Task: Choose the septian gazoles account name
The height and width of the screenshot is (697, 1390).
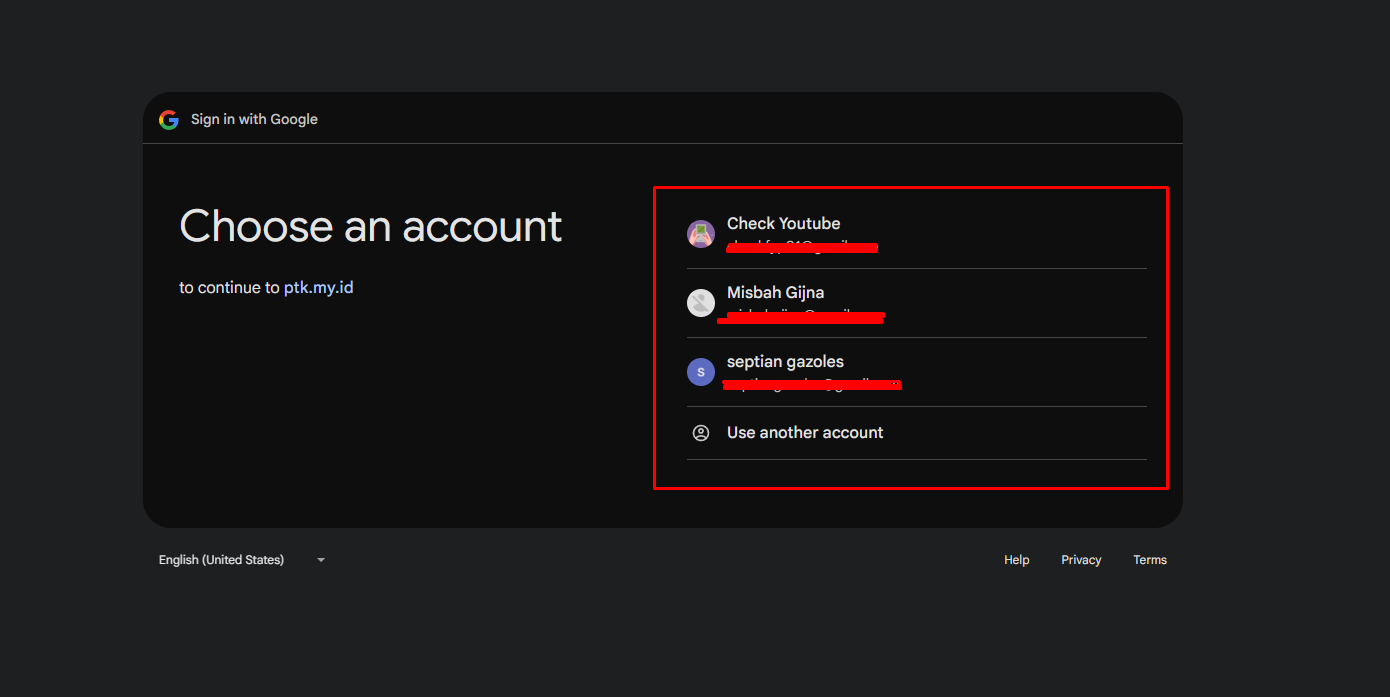Action: [x=785, y=362]
